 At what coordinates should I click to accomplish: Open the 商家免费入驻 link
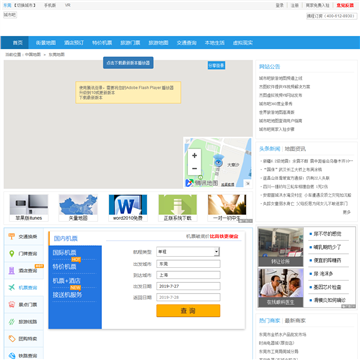tap(318, 5)
